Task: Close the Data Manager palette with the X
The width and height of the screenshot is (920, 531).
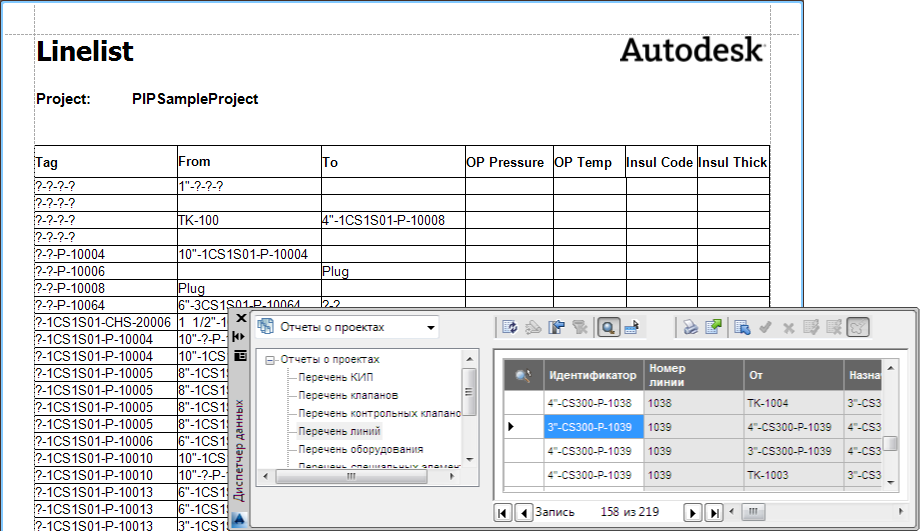Action: click(x=241, y=318)
